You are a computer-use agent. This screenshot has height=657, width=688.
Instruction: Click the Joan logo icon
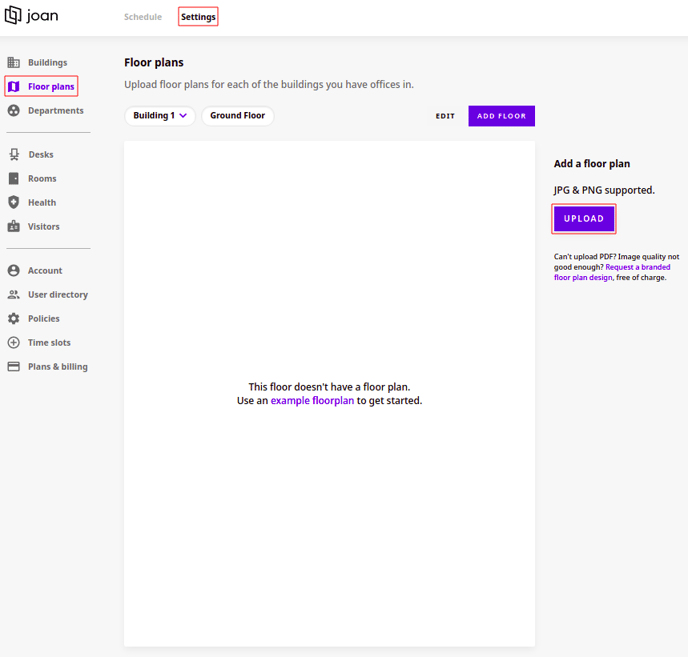[13, 15]
